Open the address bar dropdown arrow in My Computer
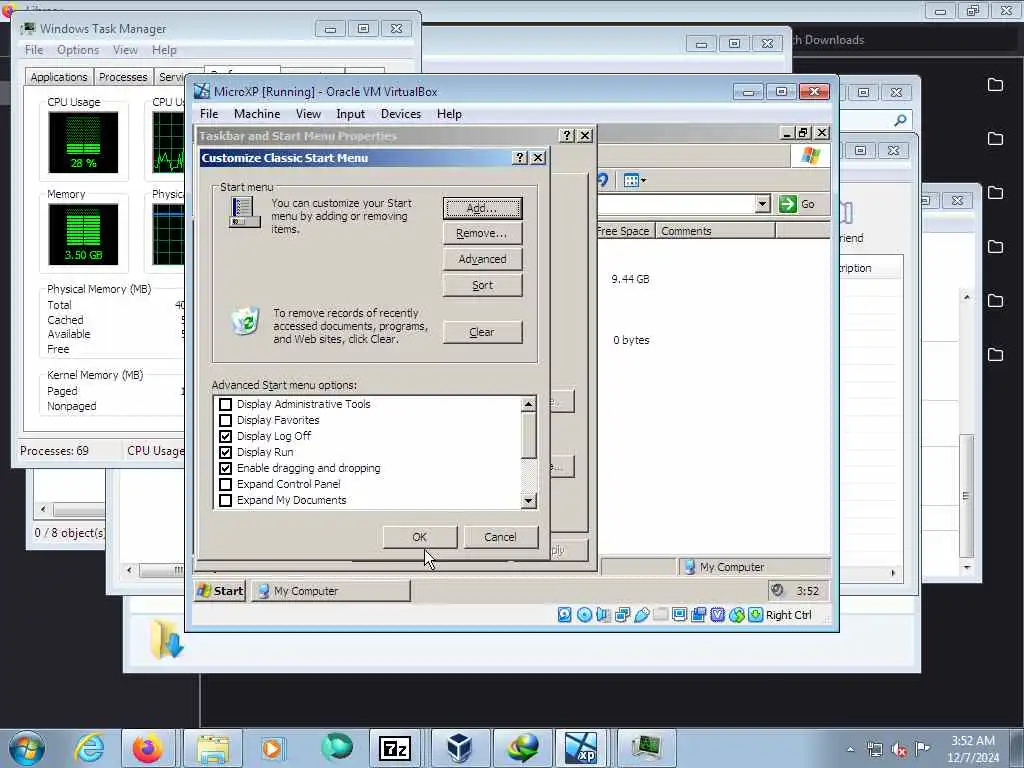This screenshot has width=1024, height=768. tap(762, 204)
